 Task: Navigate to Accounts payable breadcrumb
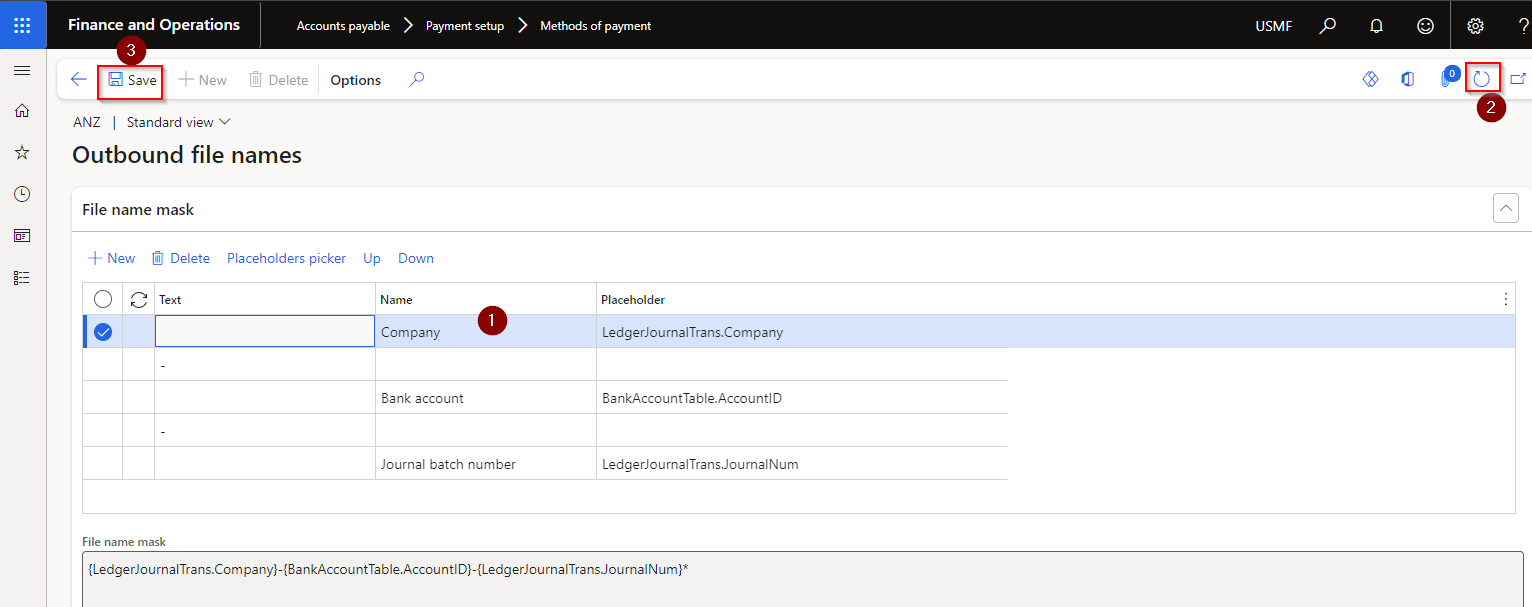click(344, 26)
